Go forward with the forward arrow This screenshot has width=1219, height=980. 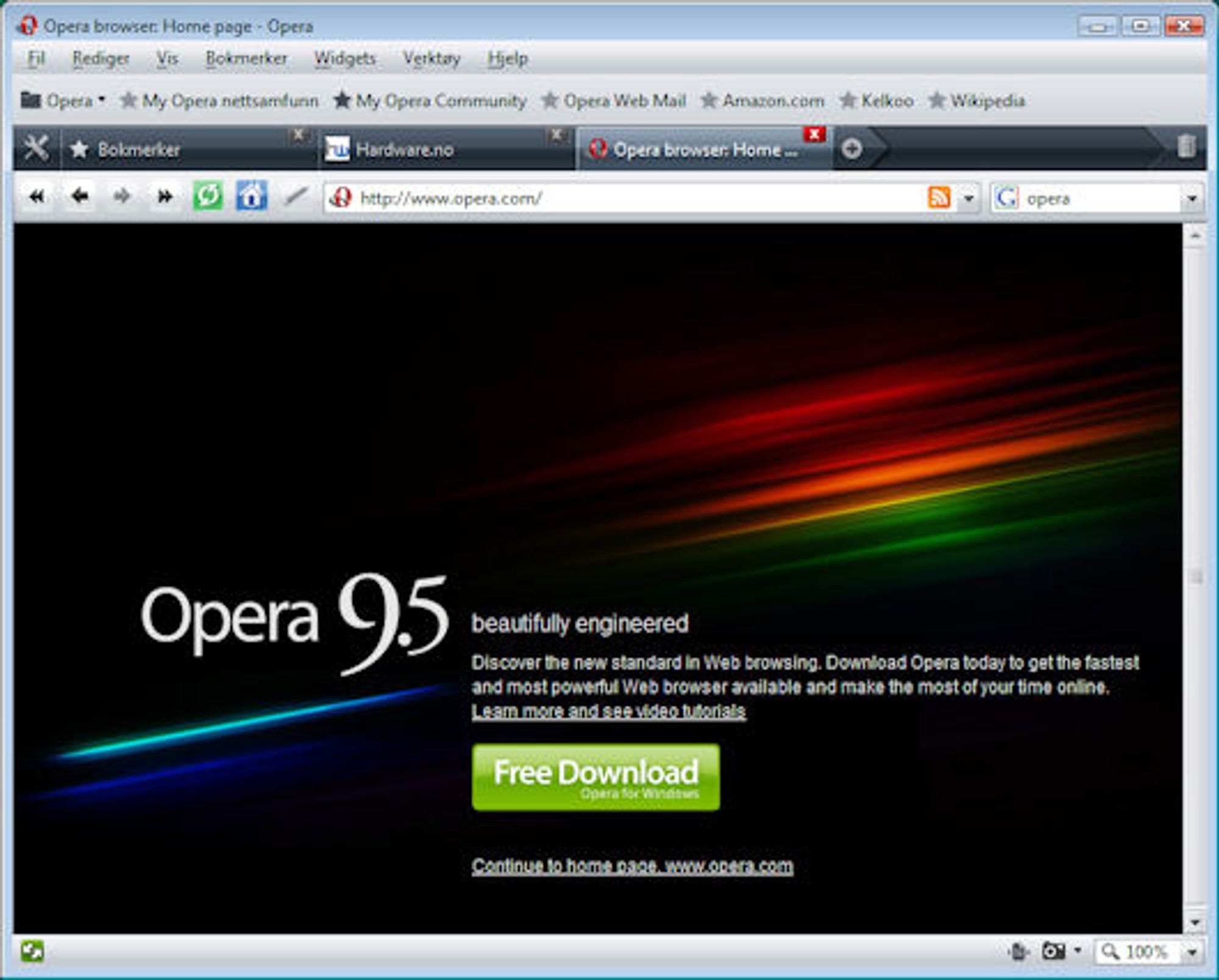(122, 197)
